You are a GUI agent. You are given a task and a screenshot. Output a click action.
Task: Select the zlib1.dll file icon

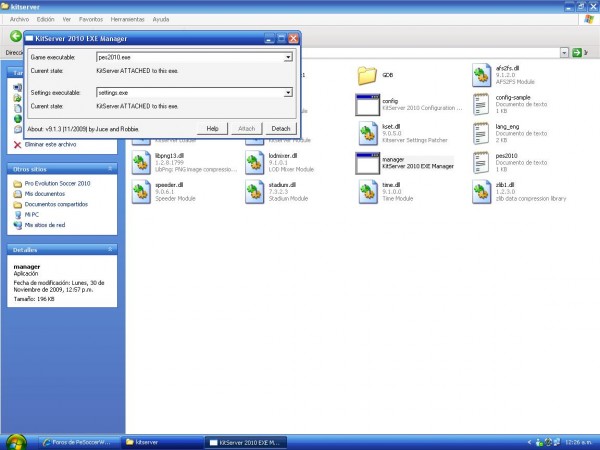coord(481,192)
